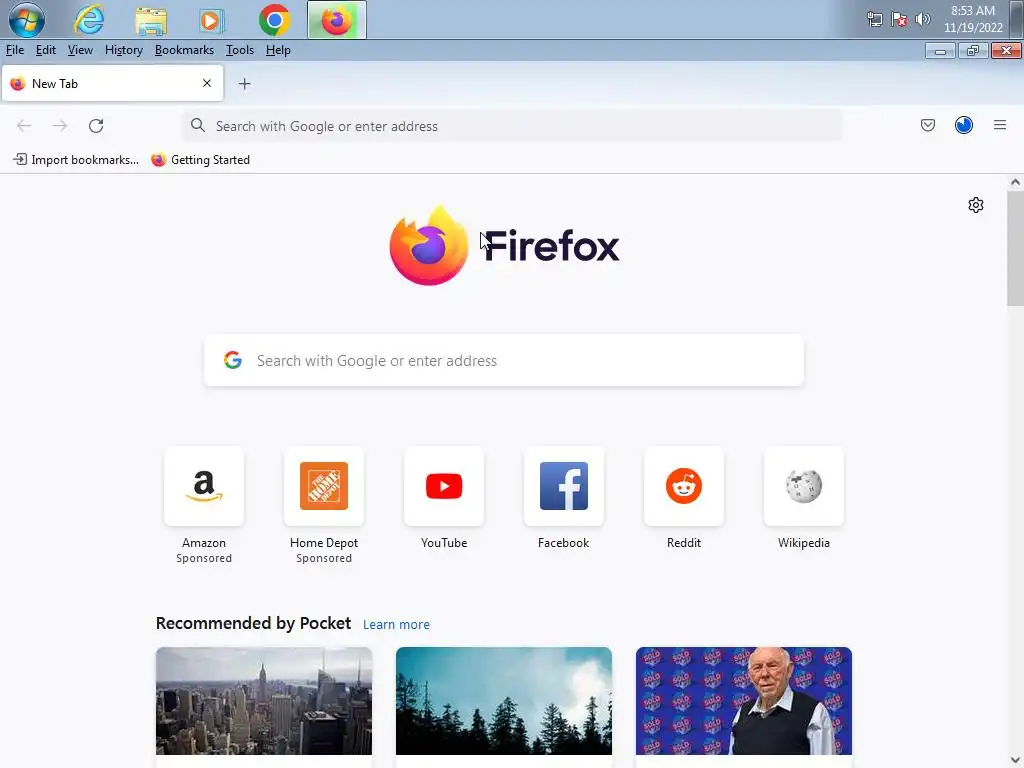1024x768 pixels.
Task: Open the network tray icon
Action: [874, 19]
